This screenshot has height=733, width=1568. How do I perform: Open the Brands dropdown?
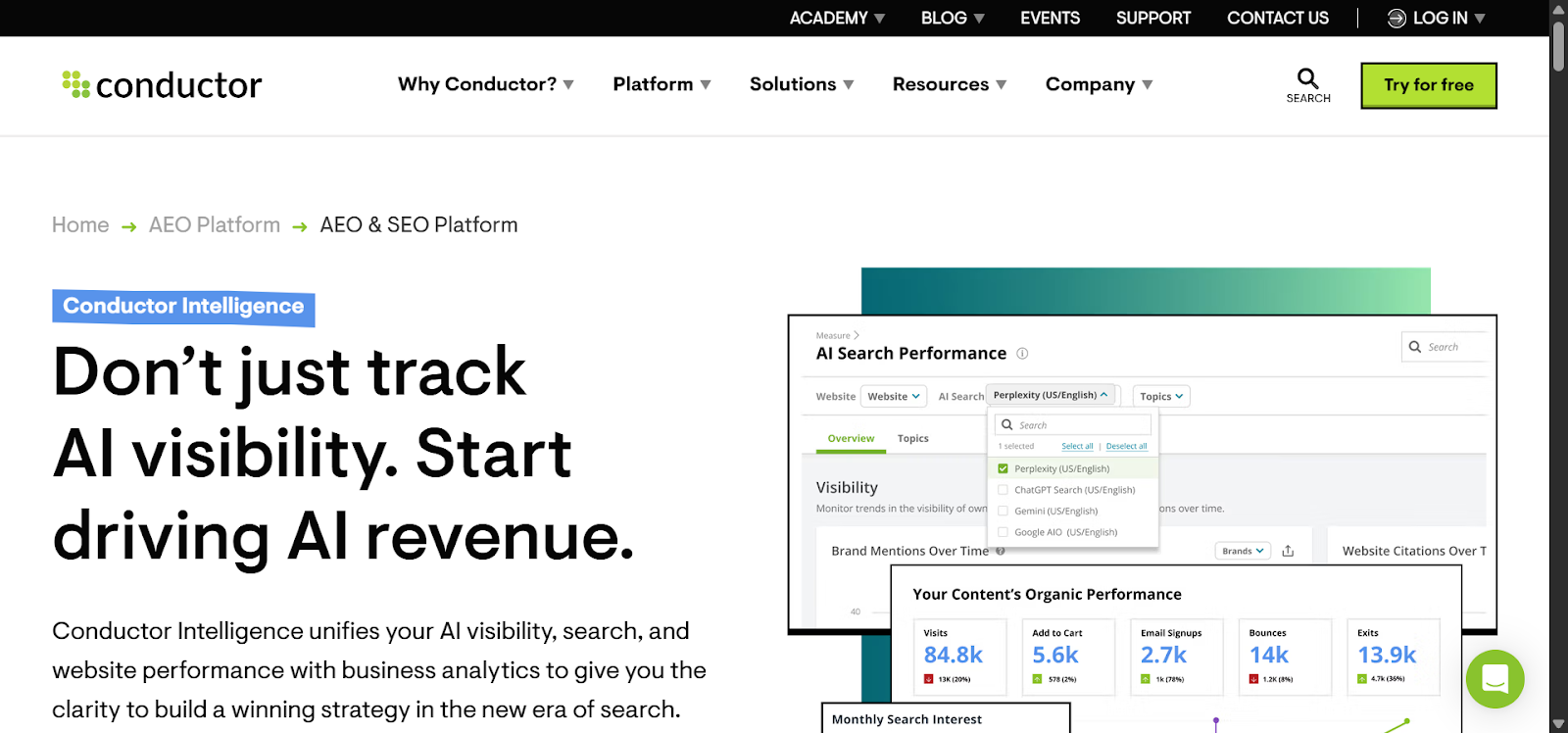click(x=1241, y=550)
